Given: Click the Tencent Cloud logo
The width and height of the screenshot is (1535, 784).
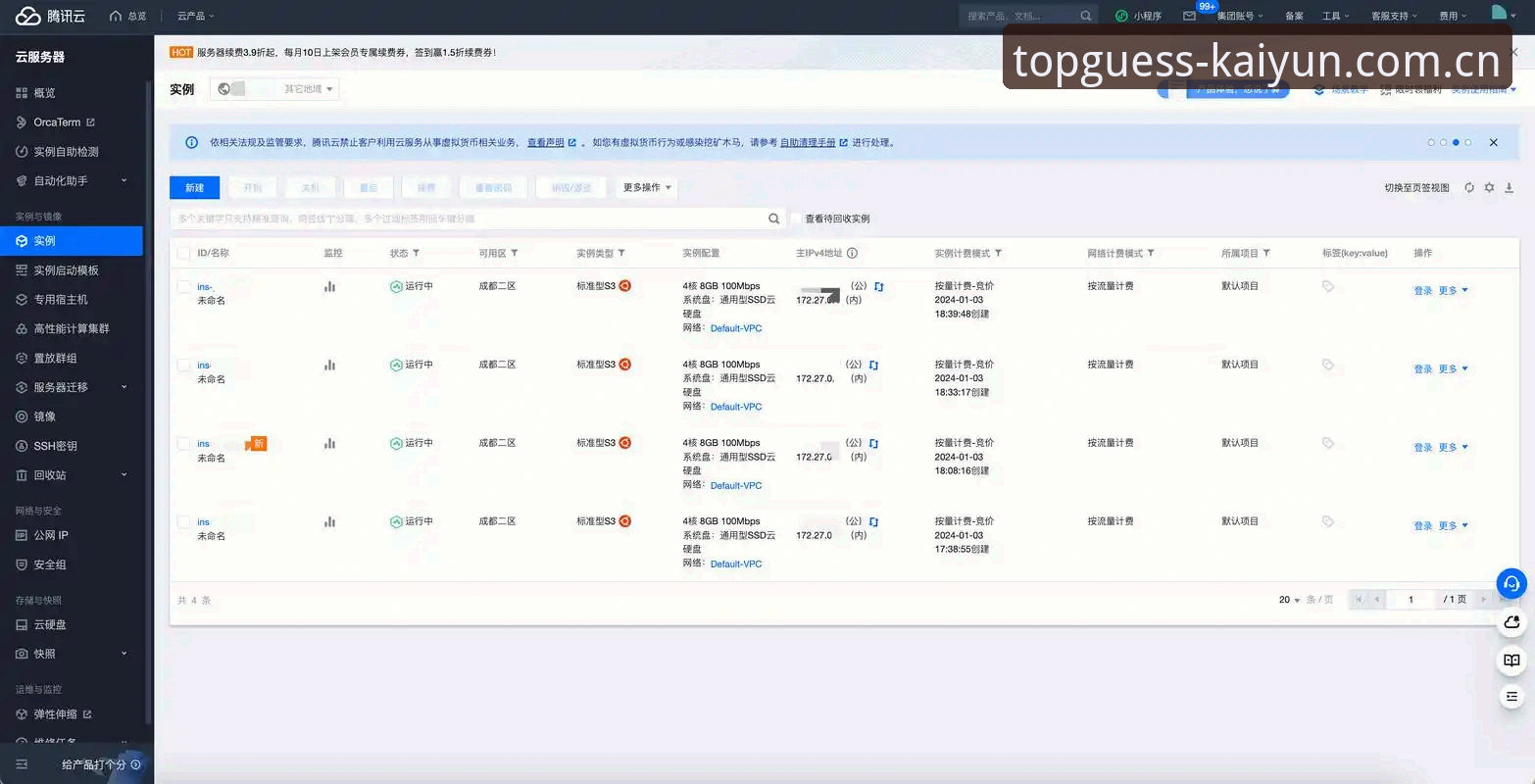Looking at the screenshot, I should [x=50, y=16].
